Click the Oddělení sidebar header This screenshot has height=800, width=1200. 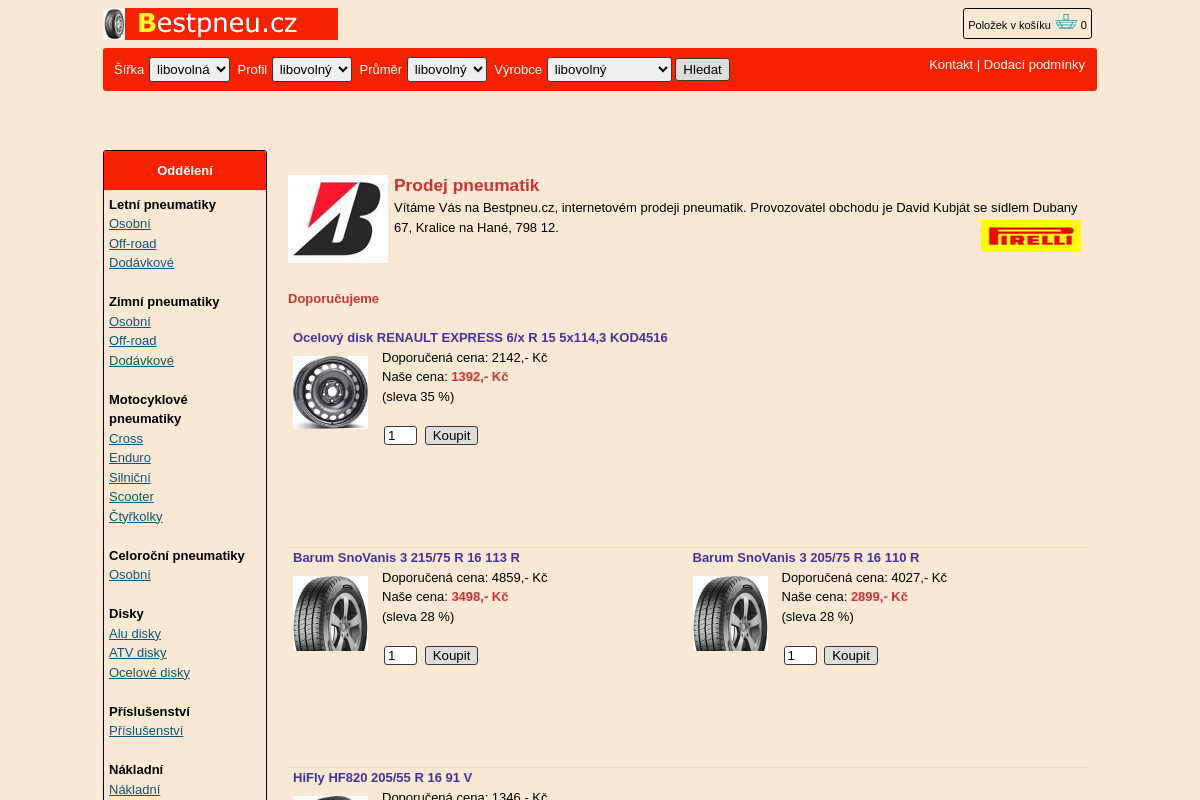[x=185, y=170]
